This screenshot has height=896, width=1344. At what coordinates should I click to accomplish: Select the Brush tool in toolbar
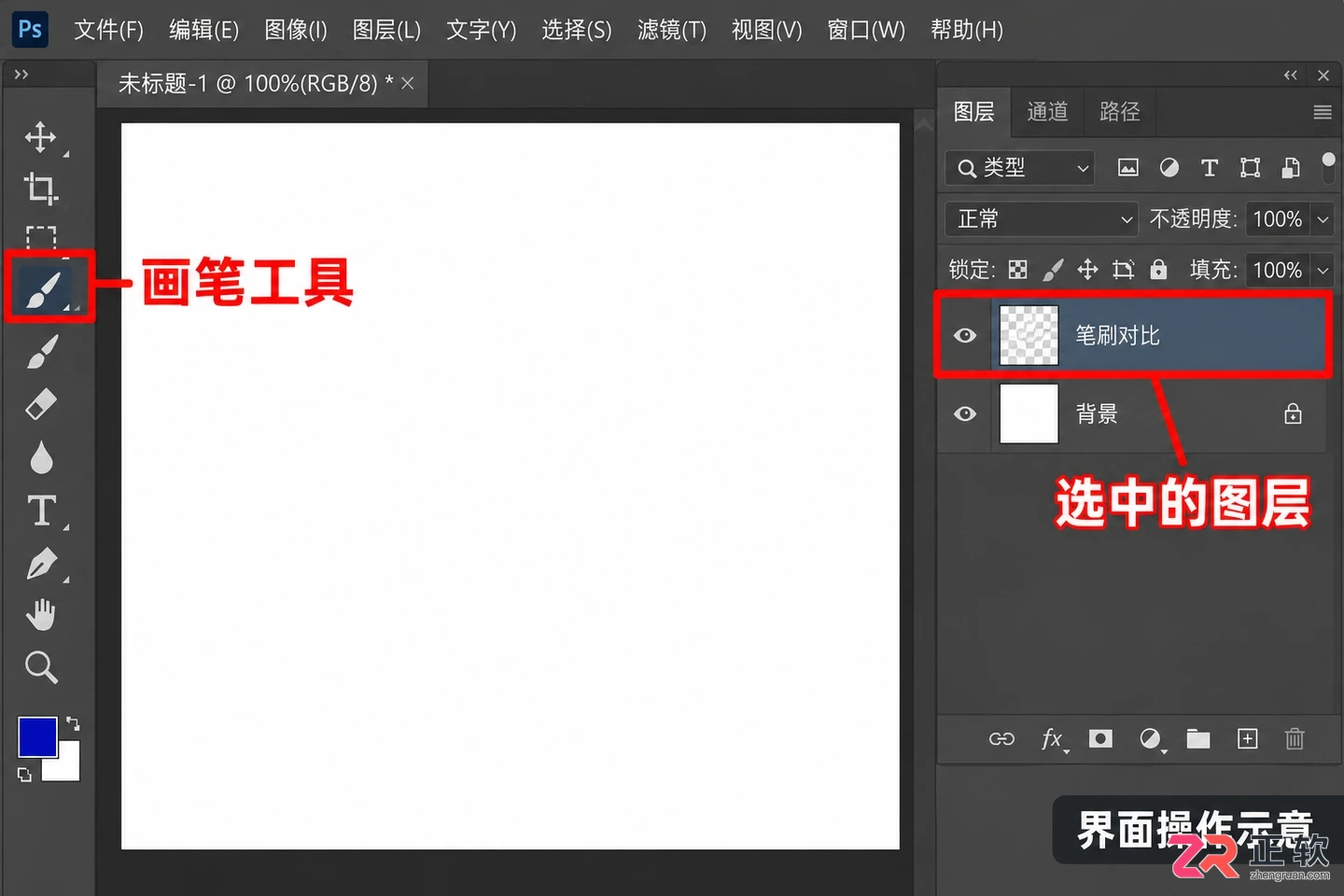(x=44, y=288)
